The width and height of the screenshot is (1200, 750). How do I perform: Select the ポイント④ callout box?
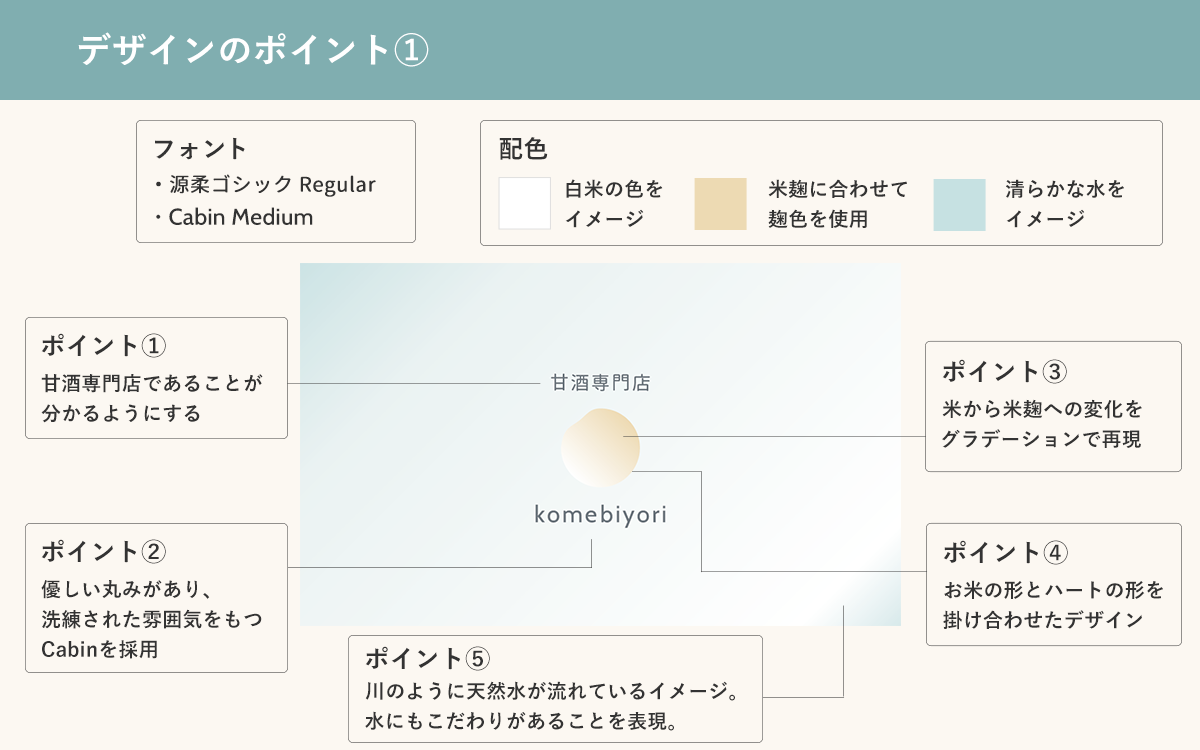coord(1053,585)
